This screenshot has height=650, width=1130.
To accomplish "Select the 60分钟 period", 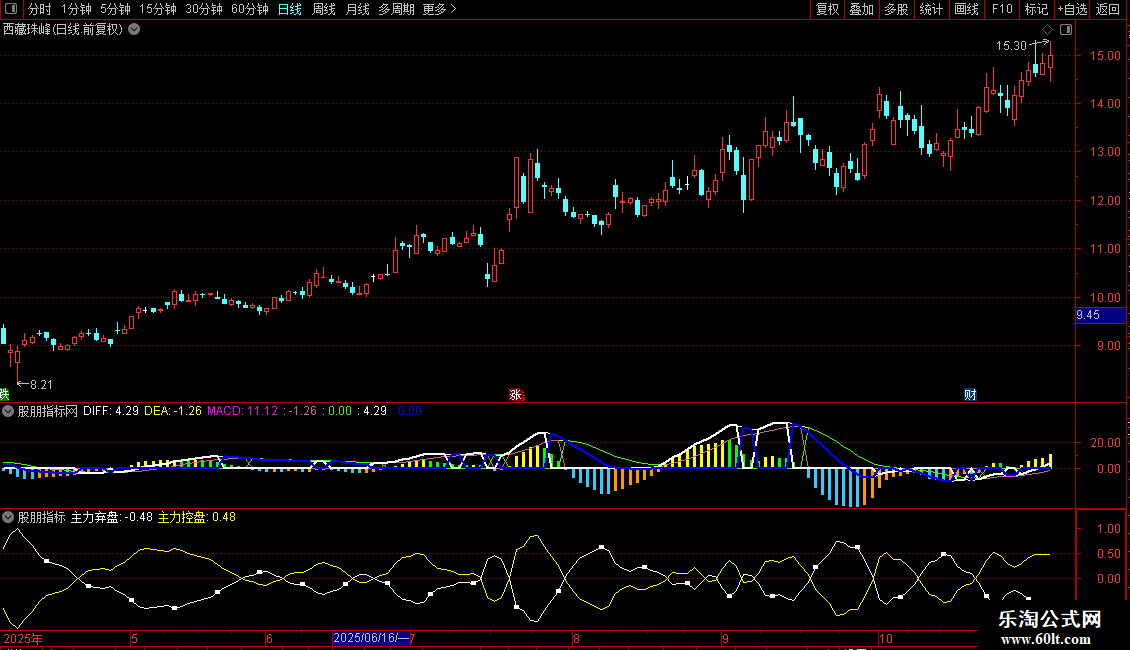I will [x=249, y=9].
